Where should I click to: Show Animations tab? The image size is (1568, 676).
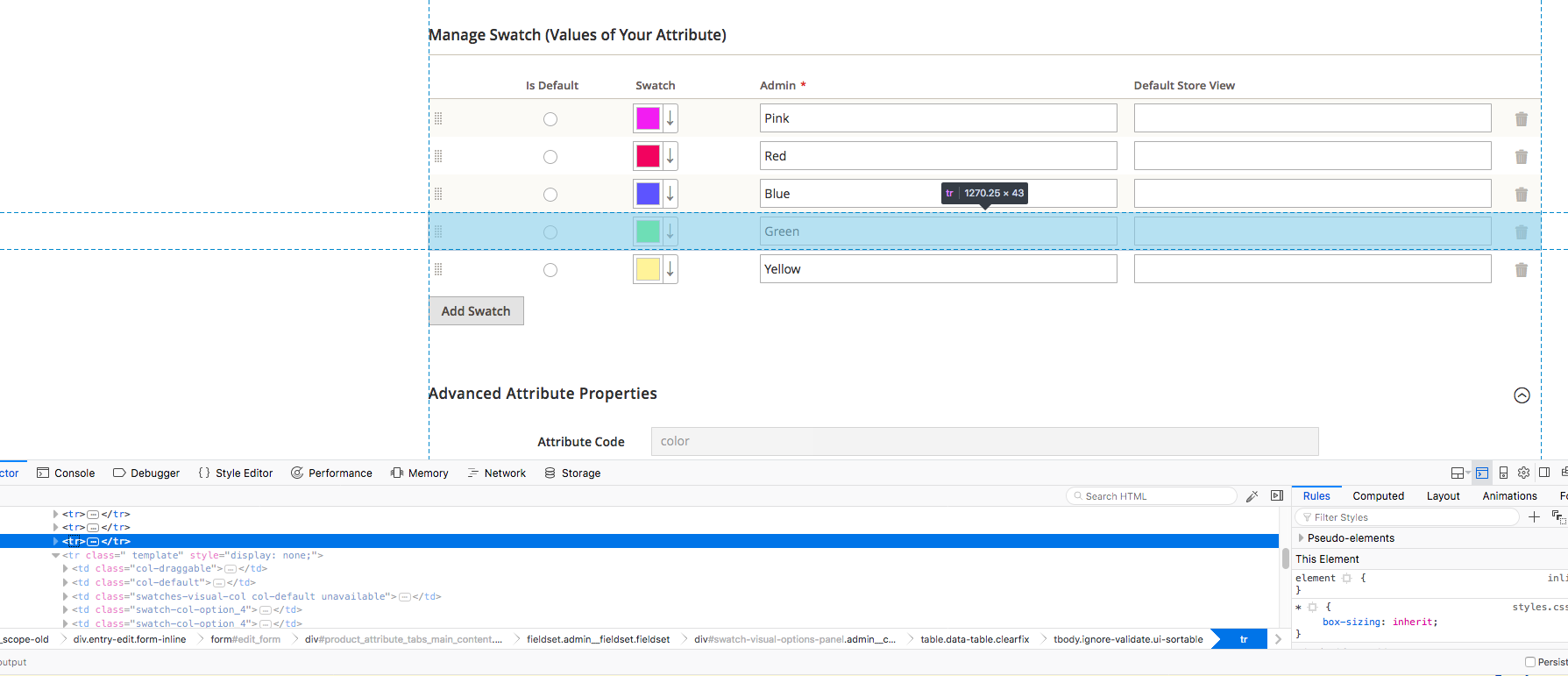click(x=1509, y=496)
